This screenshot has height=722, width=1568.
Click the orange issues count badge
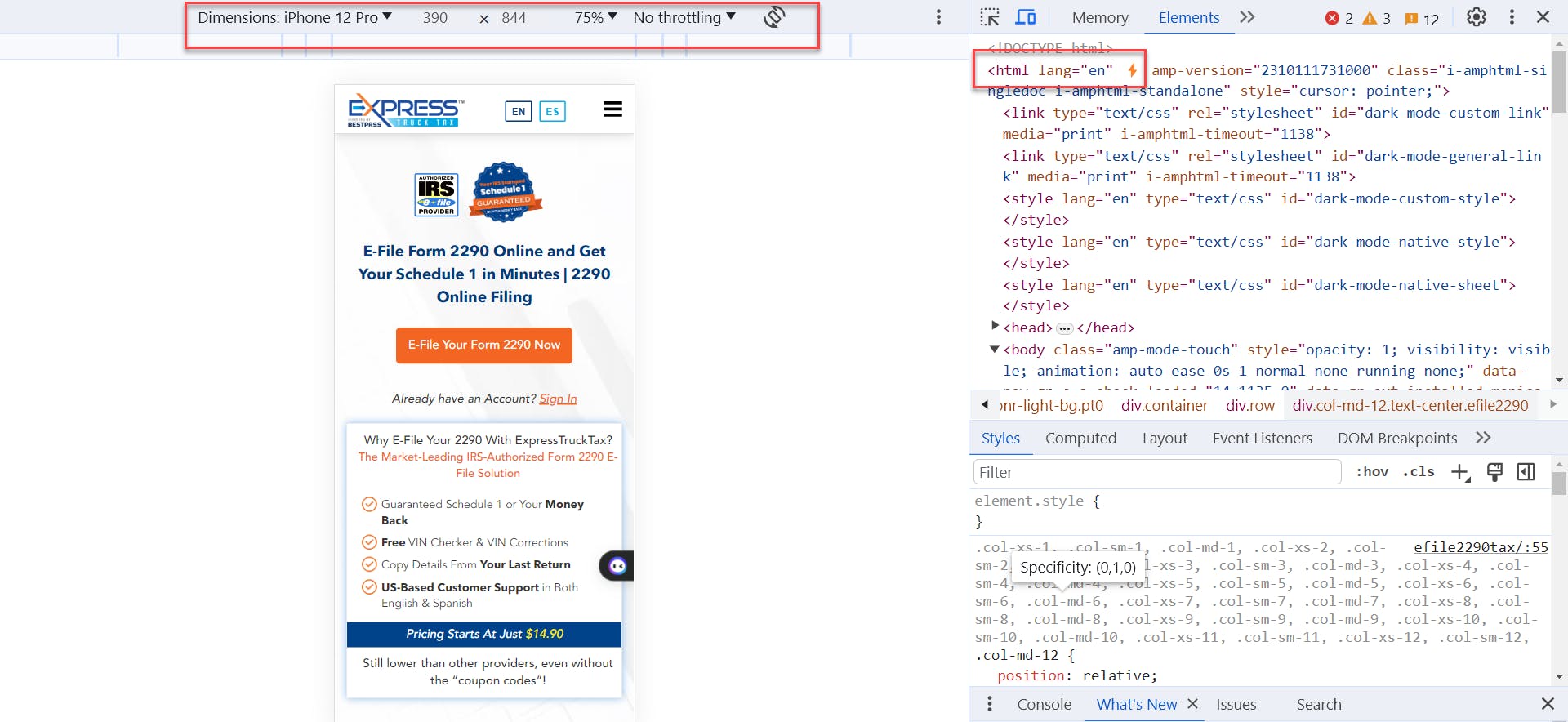tap(1421, 19)
